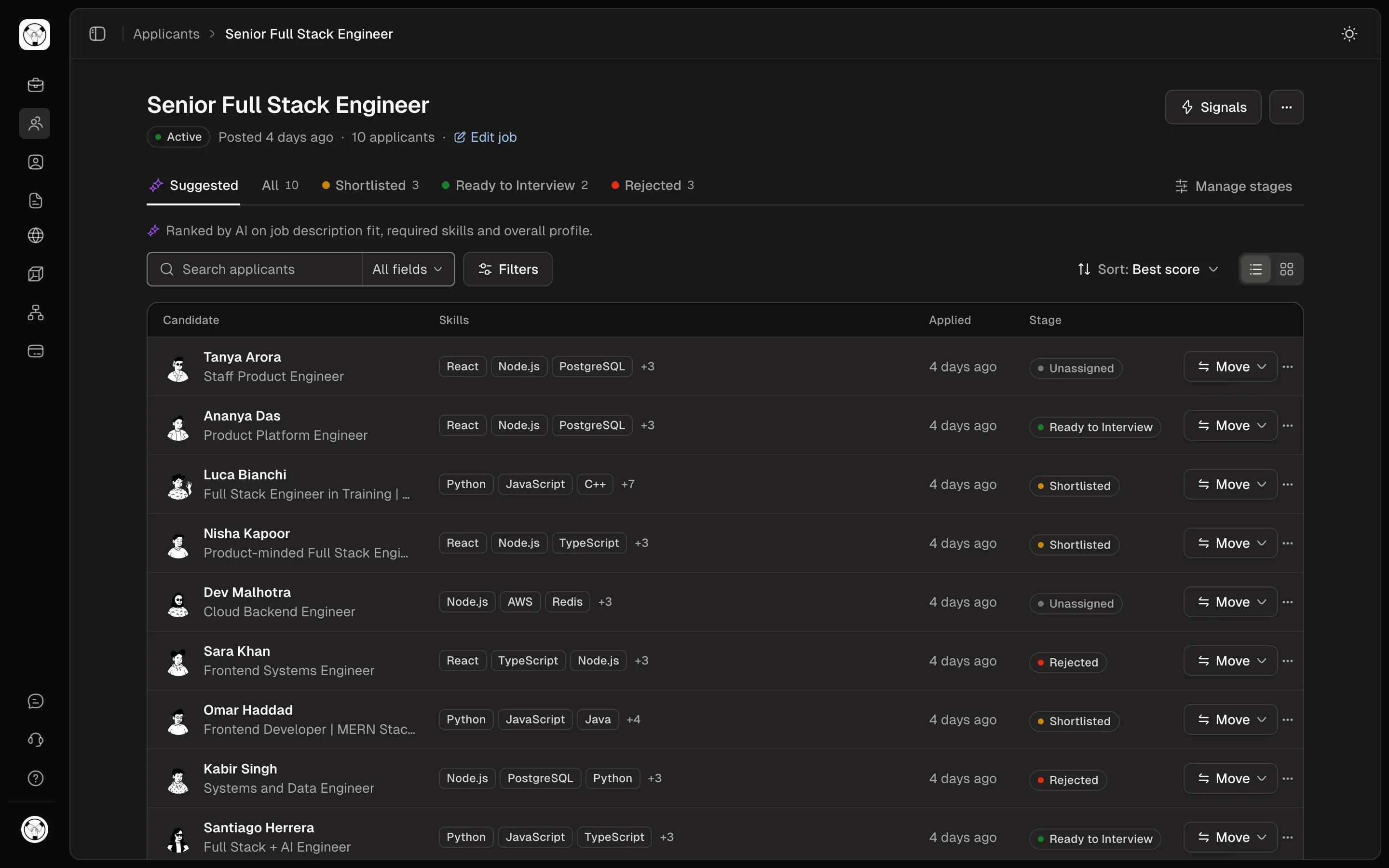Click Manage stages
Viewport: 1389px width, 868px height.
pos(1233,187)
